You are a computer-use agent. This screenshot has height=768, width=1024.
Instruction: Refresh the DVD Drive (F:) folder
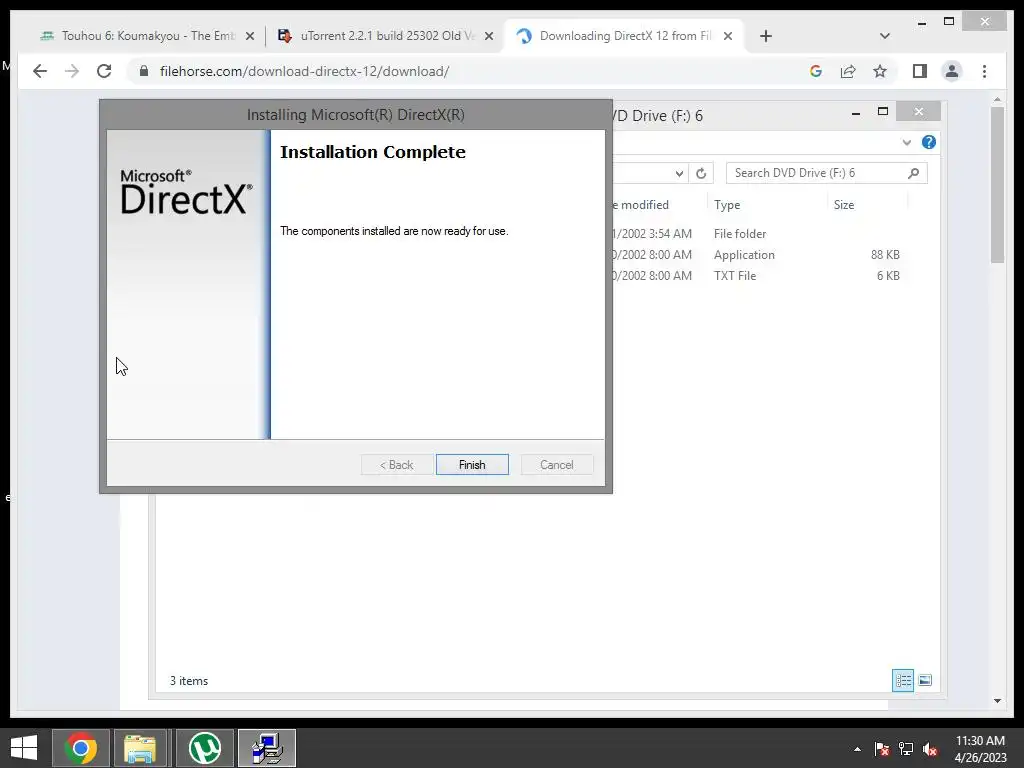tap(701, 173)
